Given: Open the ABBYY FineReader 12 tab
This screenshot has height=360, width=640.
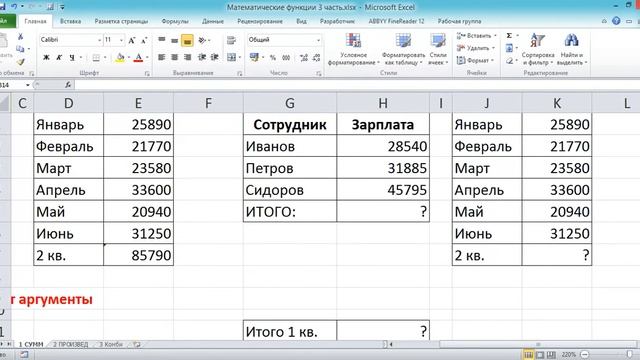Looking at the screenshot, I should point(396,21).
